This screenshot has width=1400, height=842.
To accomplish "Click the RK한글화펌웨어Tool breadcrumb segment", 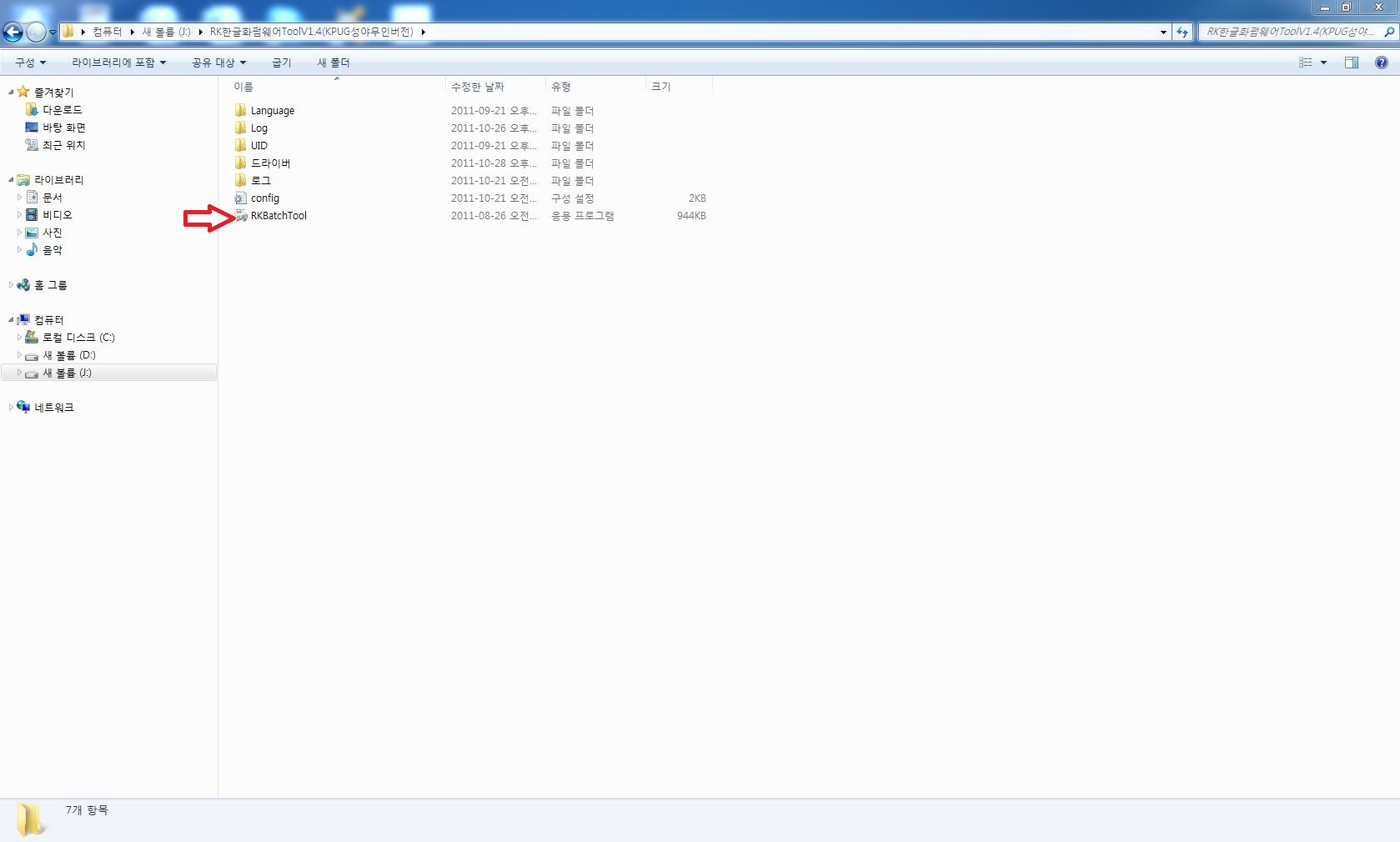I will click(311, 32).
